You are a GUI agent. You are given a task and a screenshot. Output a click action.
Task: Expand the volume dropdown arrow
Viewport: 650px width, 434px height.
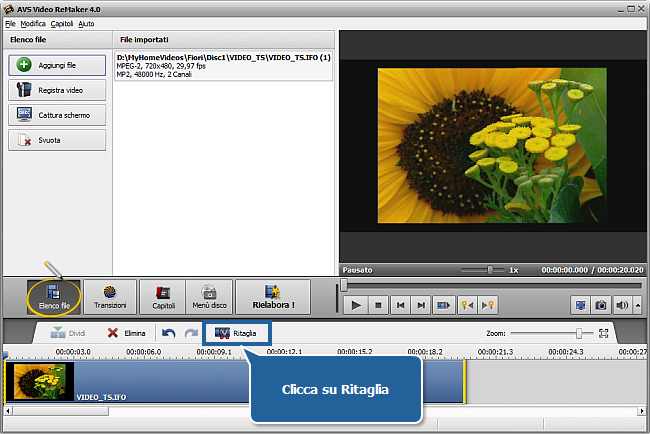[x=635, y=305]
